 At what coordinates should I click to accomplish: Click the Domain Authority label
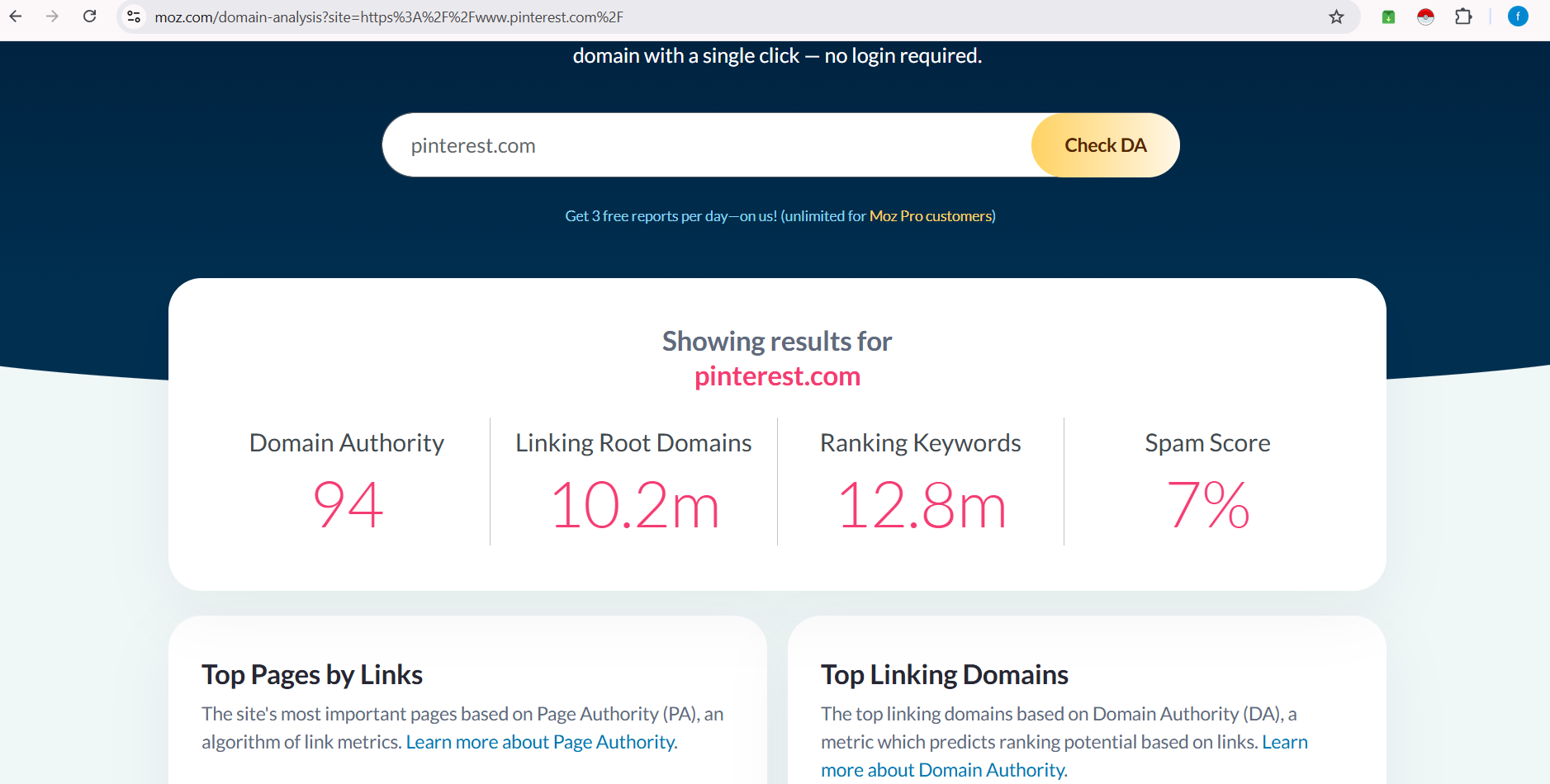[x=347, y=443]
